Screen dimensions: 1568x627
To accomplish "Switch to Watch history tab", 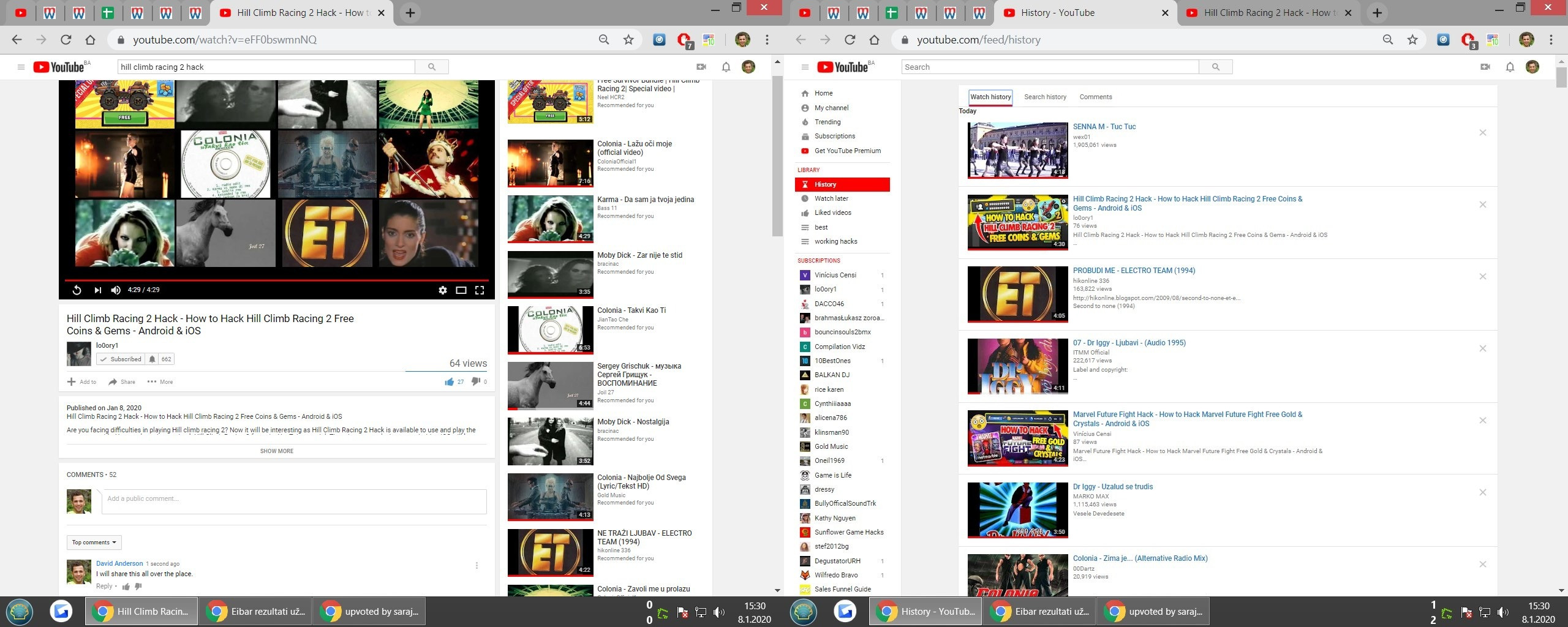I will 990,97.
